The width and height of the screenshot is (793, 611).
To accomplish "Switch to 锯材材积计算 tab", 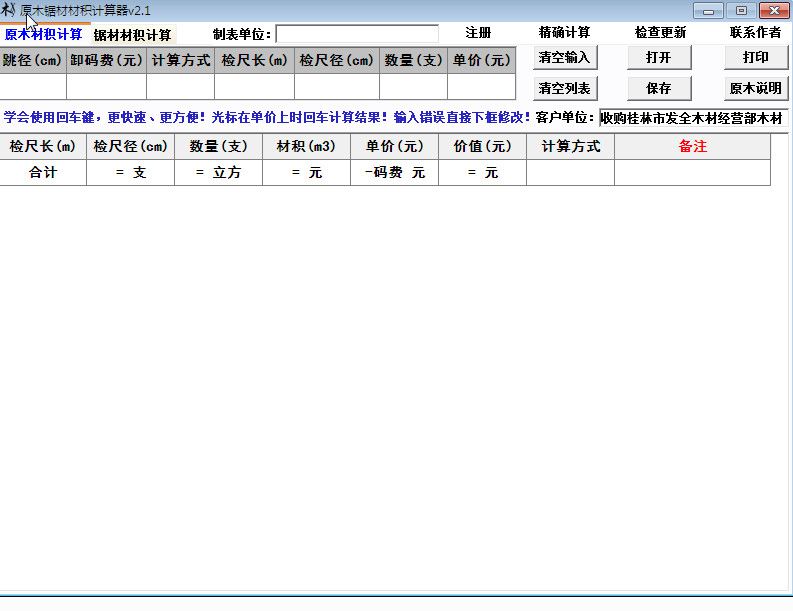I will click(x=133, y=35).
